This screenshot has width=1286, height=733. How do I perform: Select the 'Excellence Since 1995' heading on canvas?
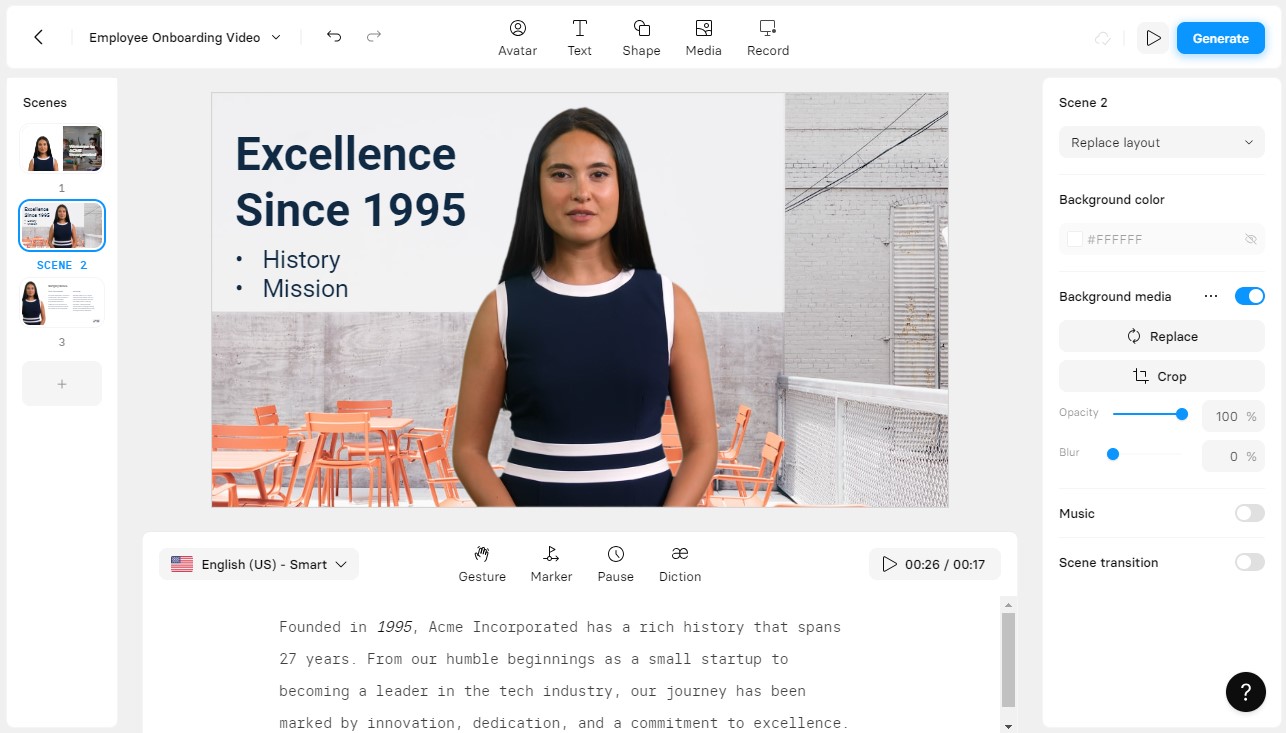tap(351, 182)
